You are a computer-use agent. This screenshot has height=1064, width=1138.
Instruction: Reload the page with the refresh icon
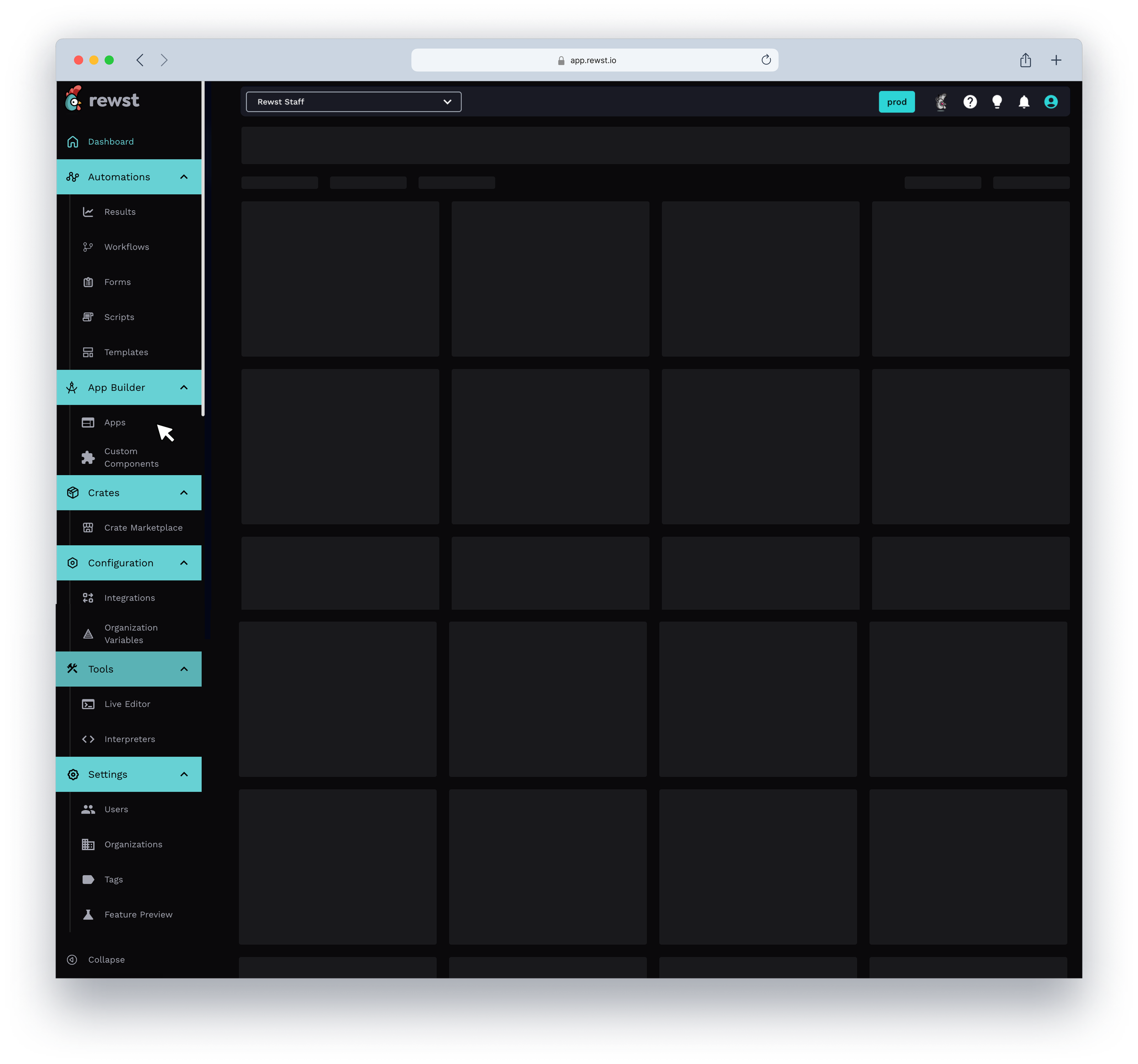(766, 60)
